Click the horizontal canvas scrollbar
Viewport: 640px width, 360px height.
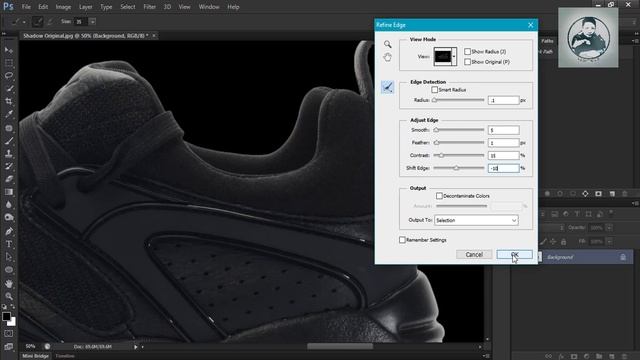[x=340, y=347]
